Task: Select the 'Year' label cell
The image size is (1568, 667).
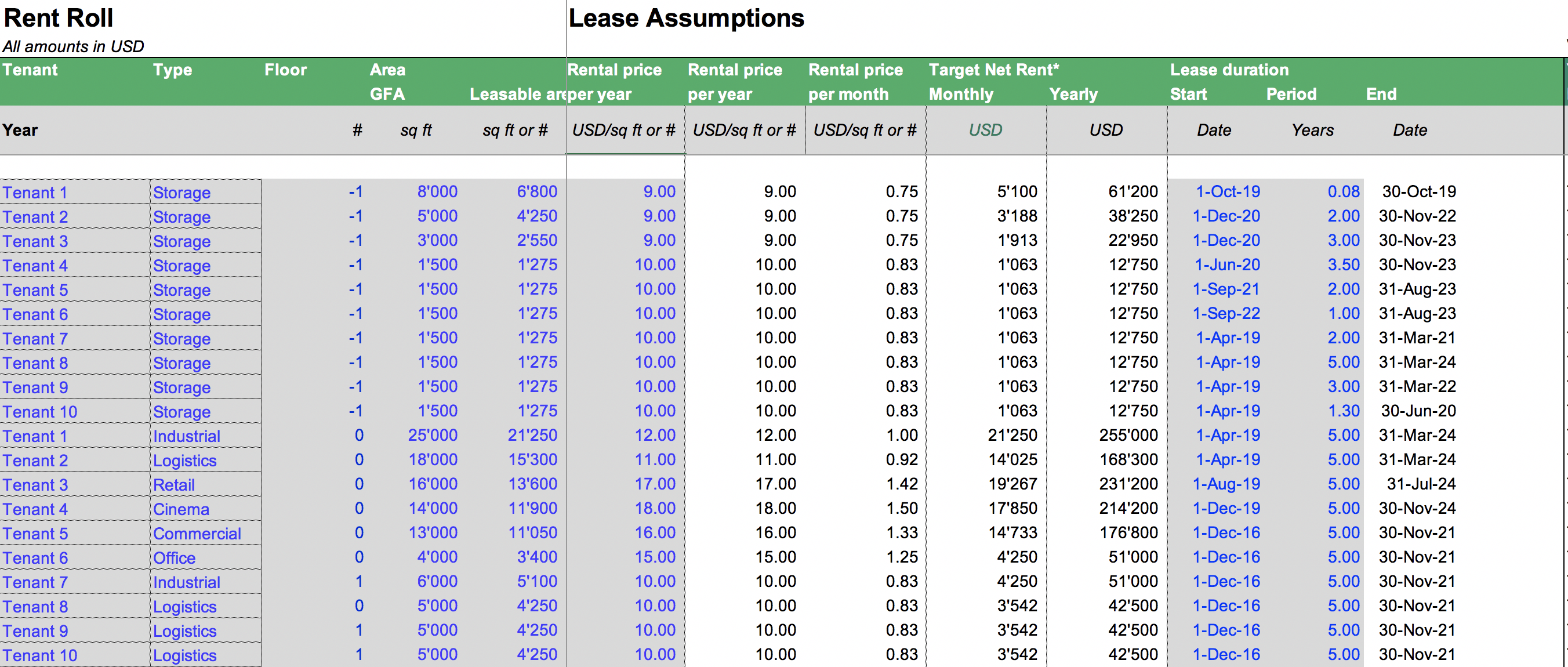Action: click(x=20, y=129)
